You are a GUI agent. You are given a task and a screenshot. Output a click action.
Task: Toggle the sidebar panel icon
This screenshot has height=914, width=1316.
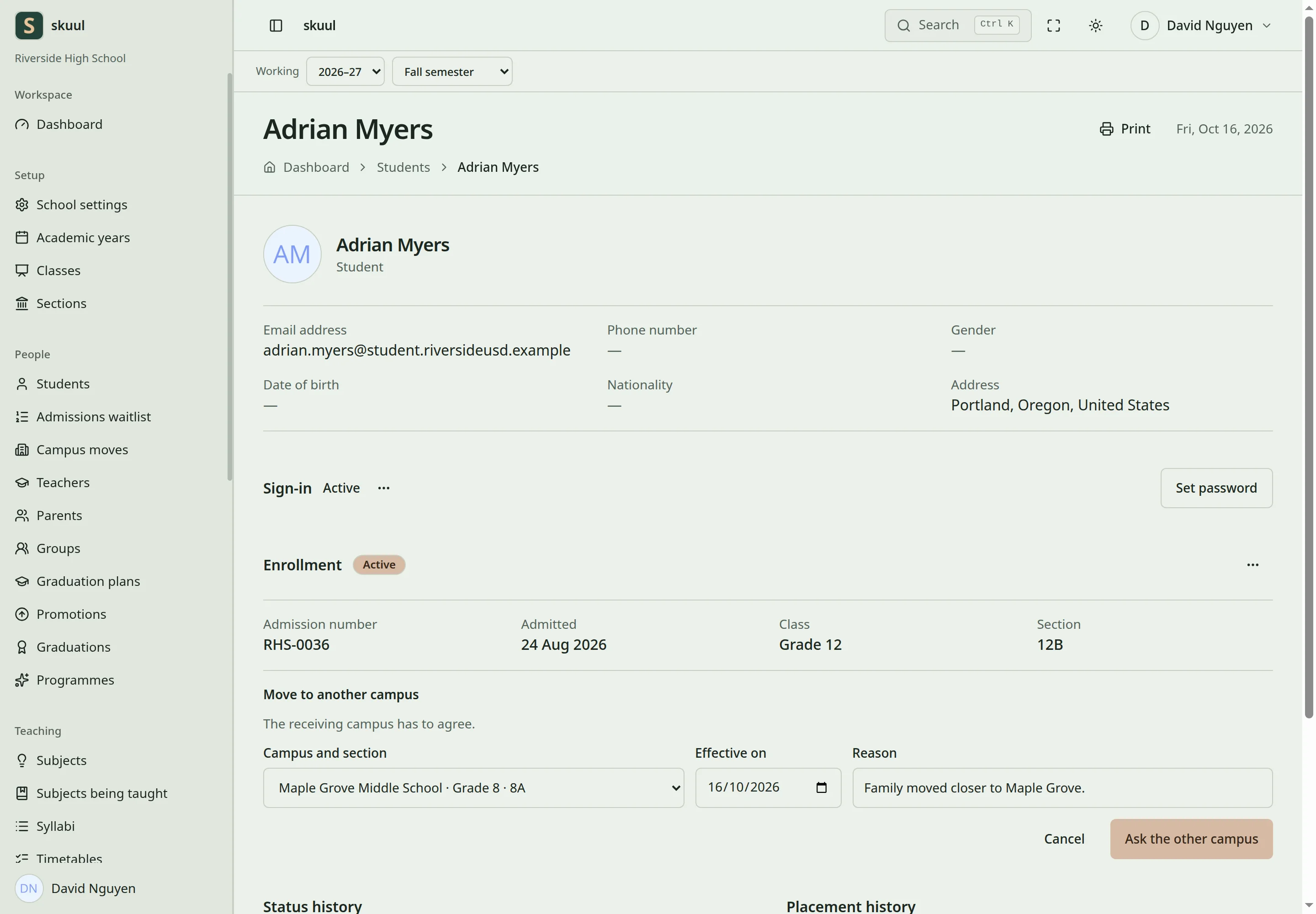(x=276, y=25)
